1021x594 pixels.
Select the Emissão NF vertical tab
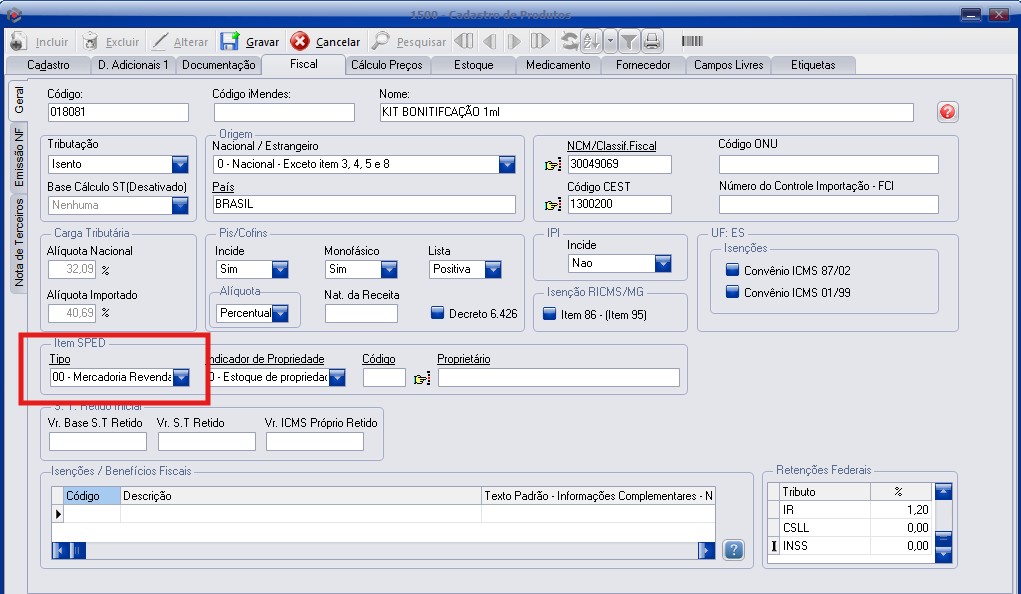click(x=19, y=159)
